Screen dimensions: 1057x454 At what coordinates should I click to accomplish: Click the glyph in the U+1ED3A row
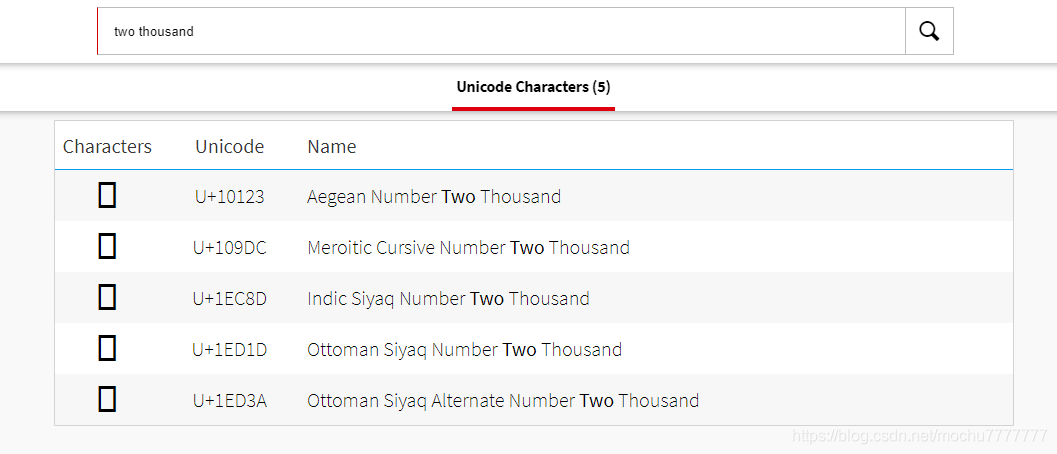[x=107, y=400]
